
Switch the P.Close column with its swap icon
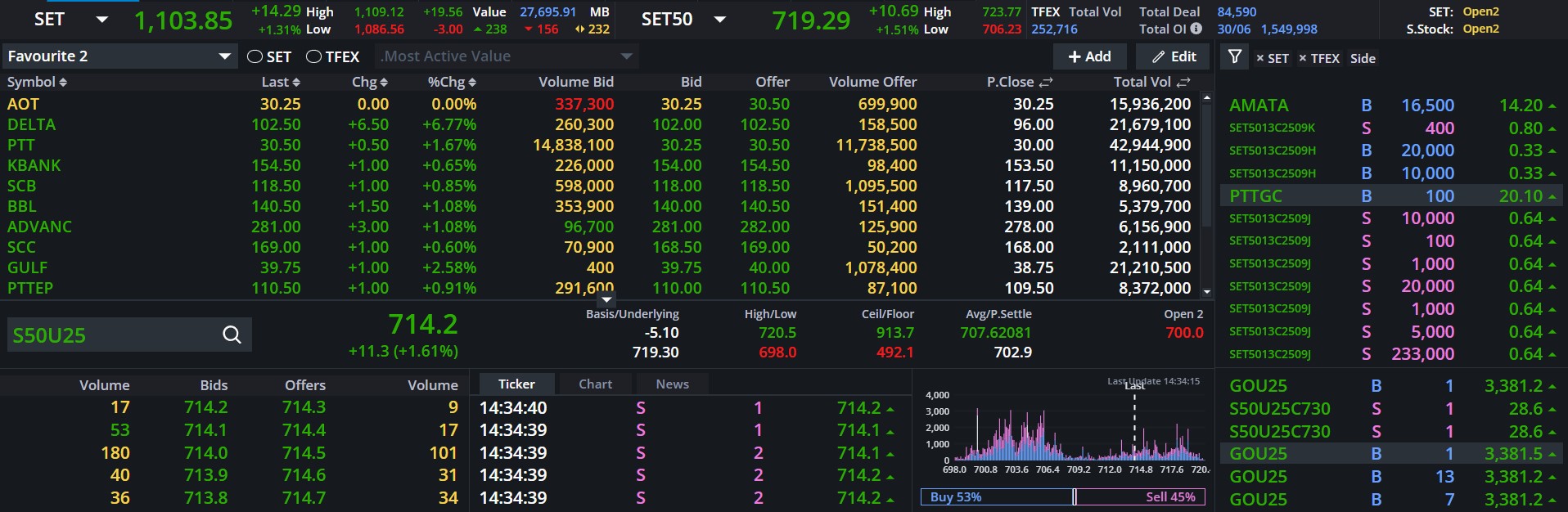click(1046, 82)
